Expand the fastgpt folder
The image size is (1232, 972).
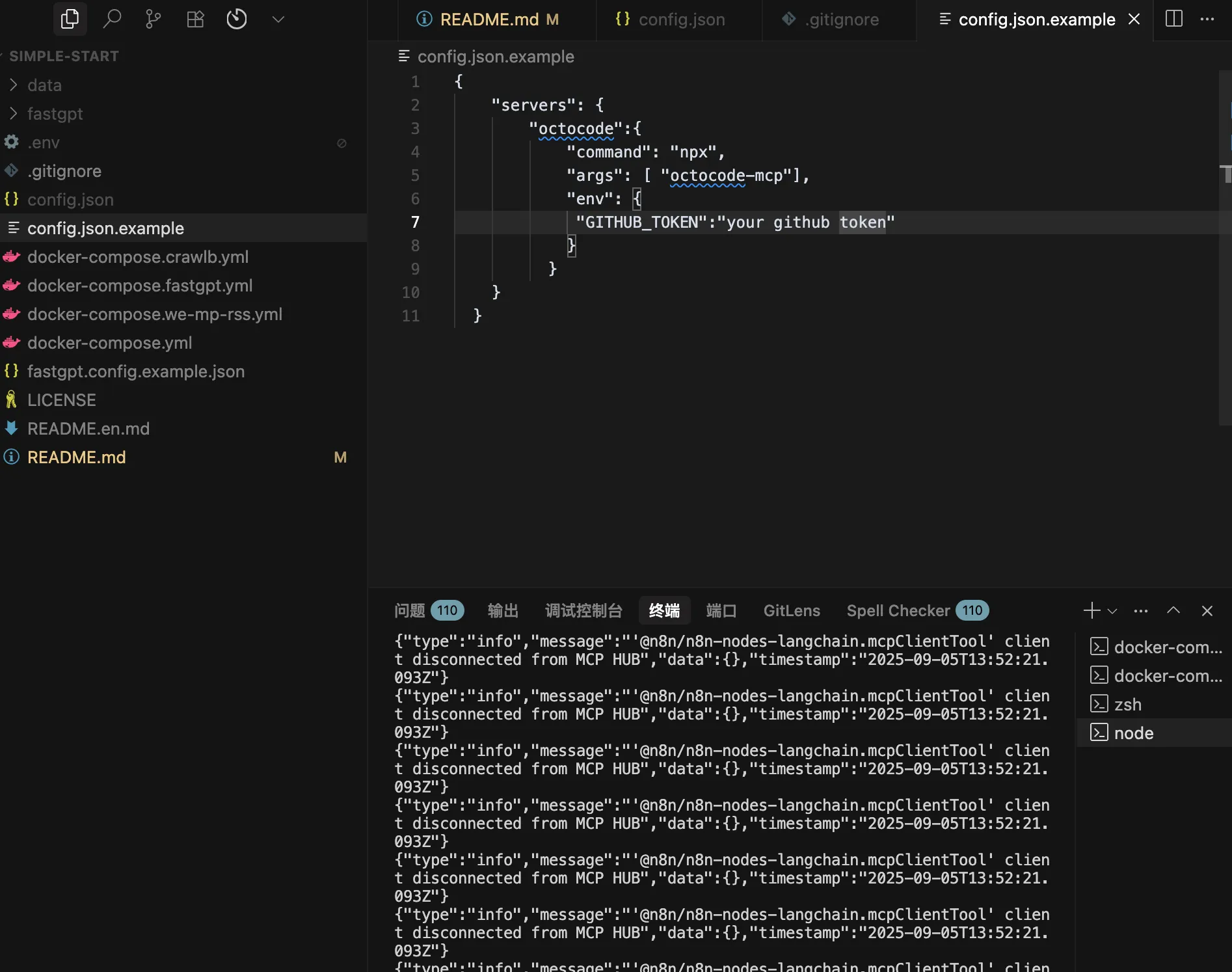pos(183,114)
